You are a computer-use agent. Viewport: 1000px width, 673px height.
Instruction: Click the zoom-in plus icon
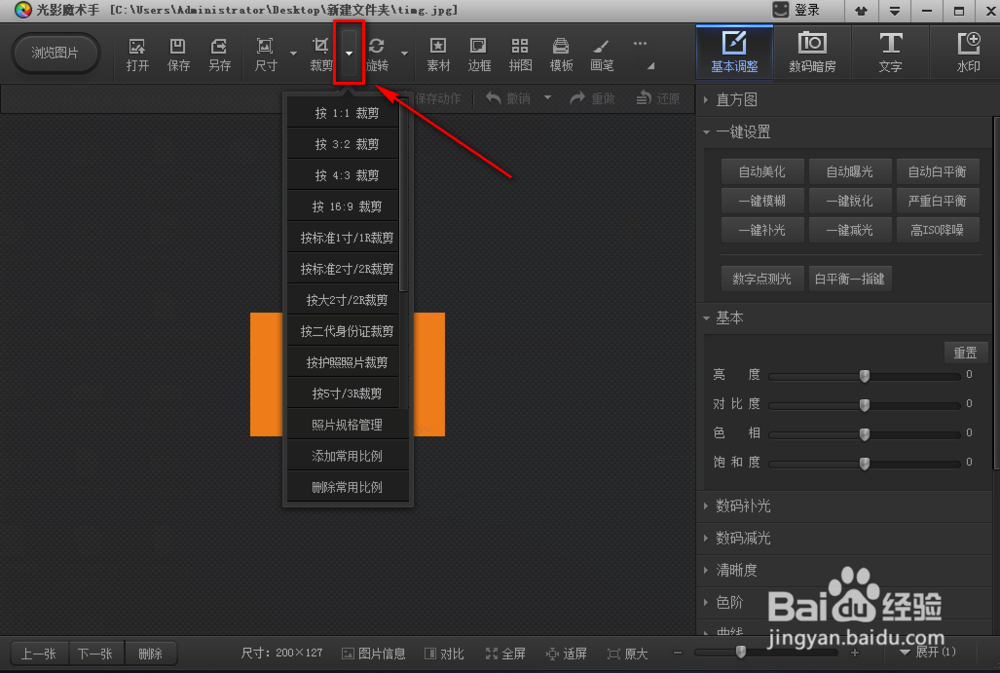(x=855, y=653)
